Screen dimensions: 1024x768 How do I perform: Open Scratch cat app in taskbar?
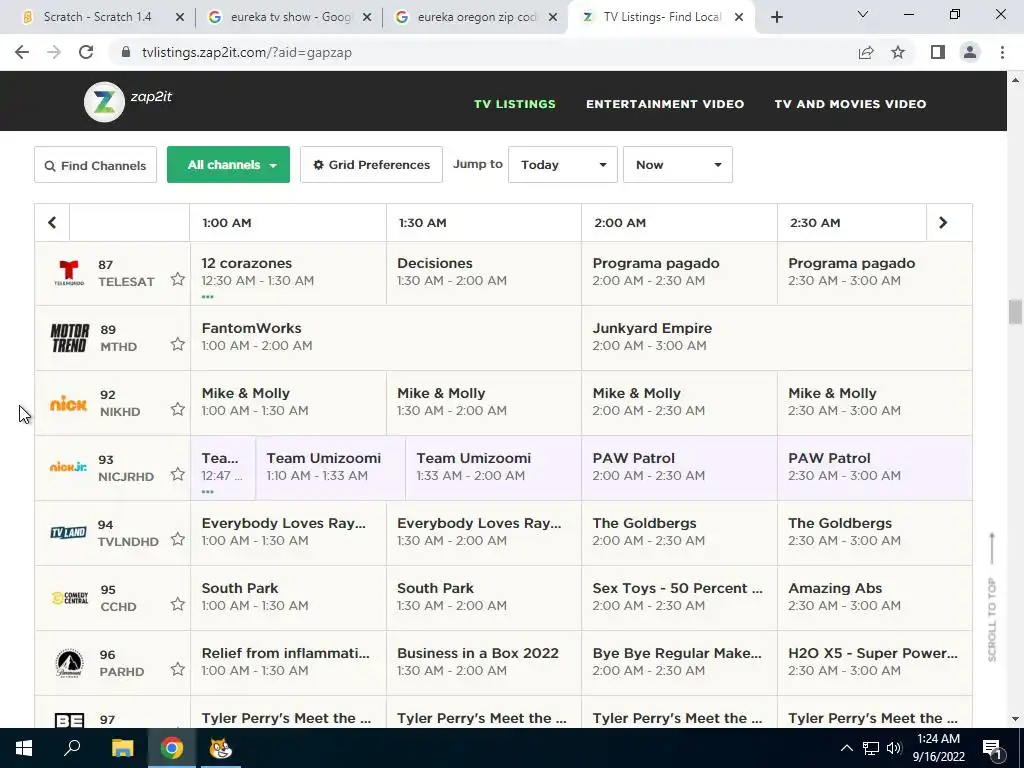(x=220, y=748)
